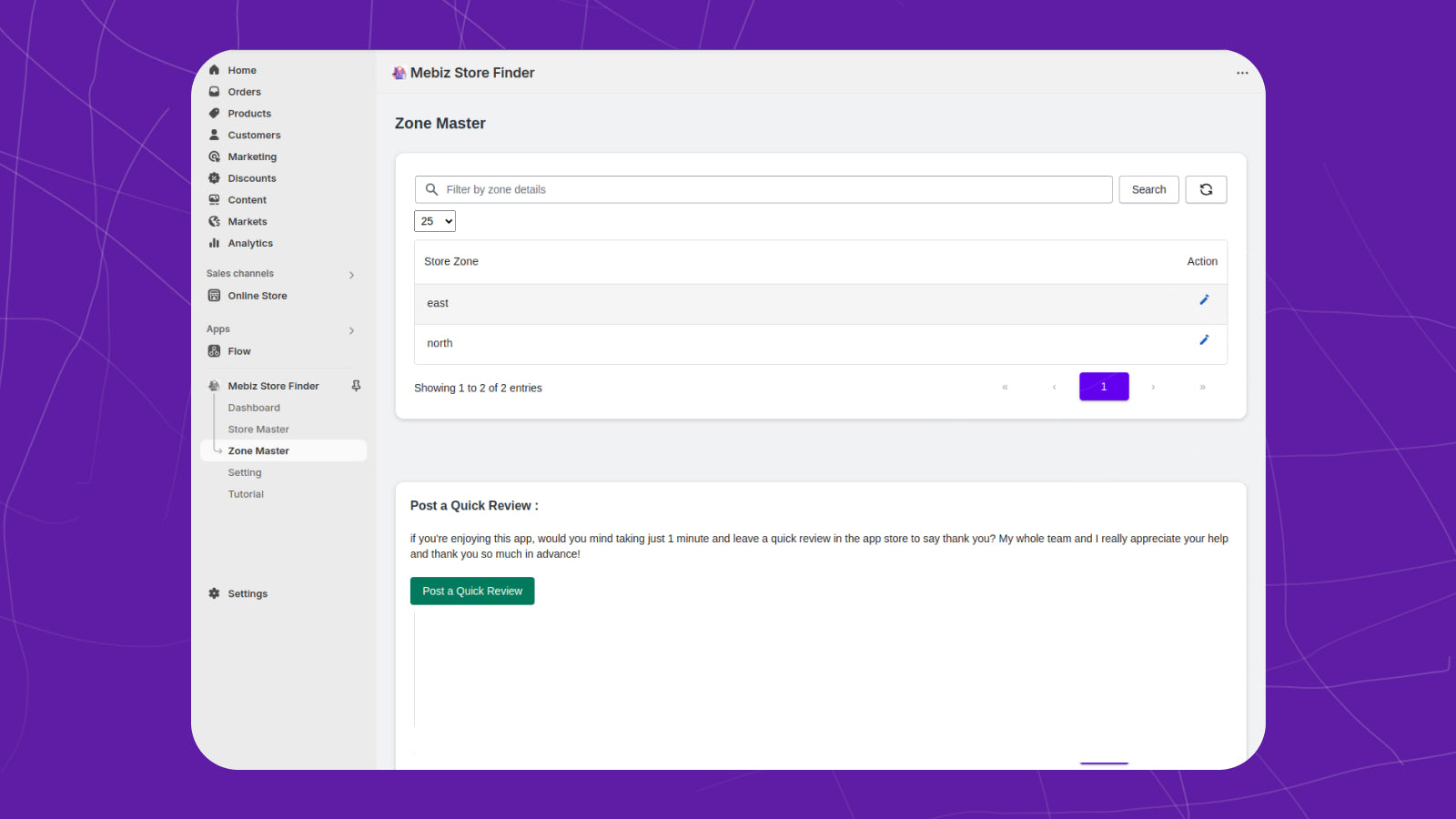
Task: Open the Tutorial submenu item
Action: (246, 494)
